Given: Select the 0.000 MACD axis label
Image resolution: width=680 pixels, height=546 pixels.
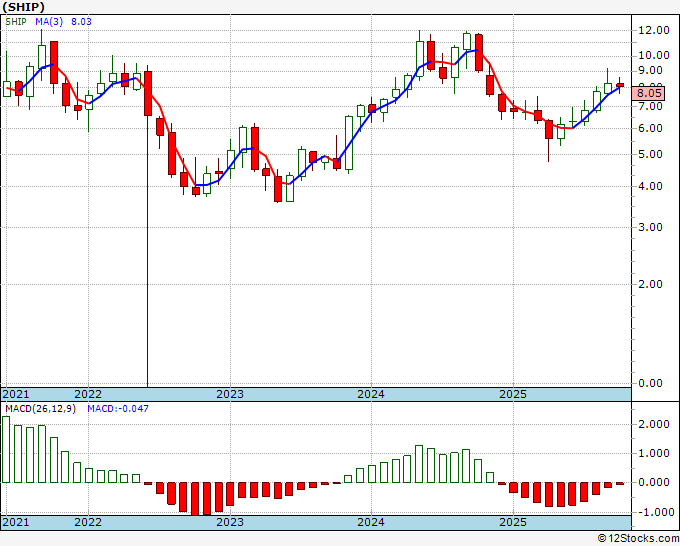Looking at the screenshot, I should tap(654, 482).
